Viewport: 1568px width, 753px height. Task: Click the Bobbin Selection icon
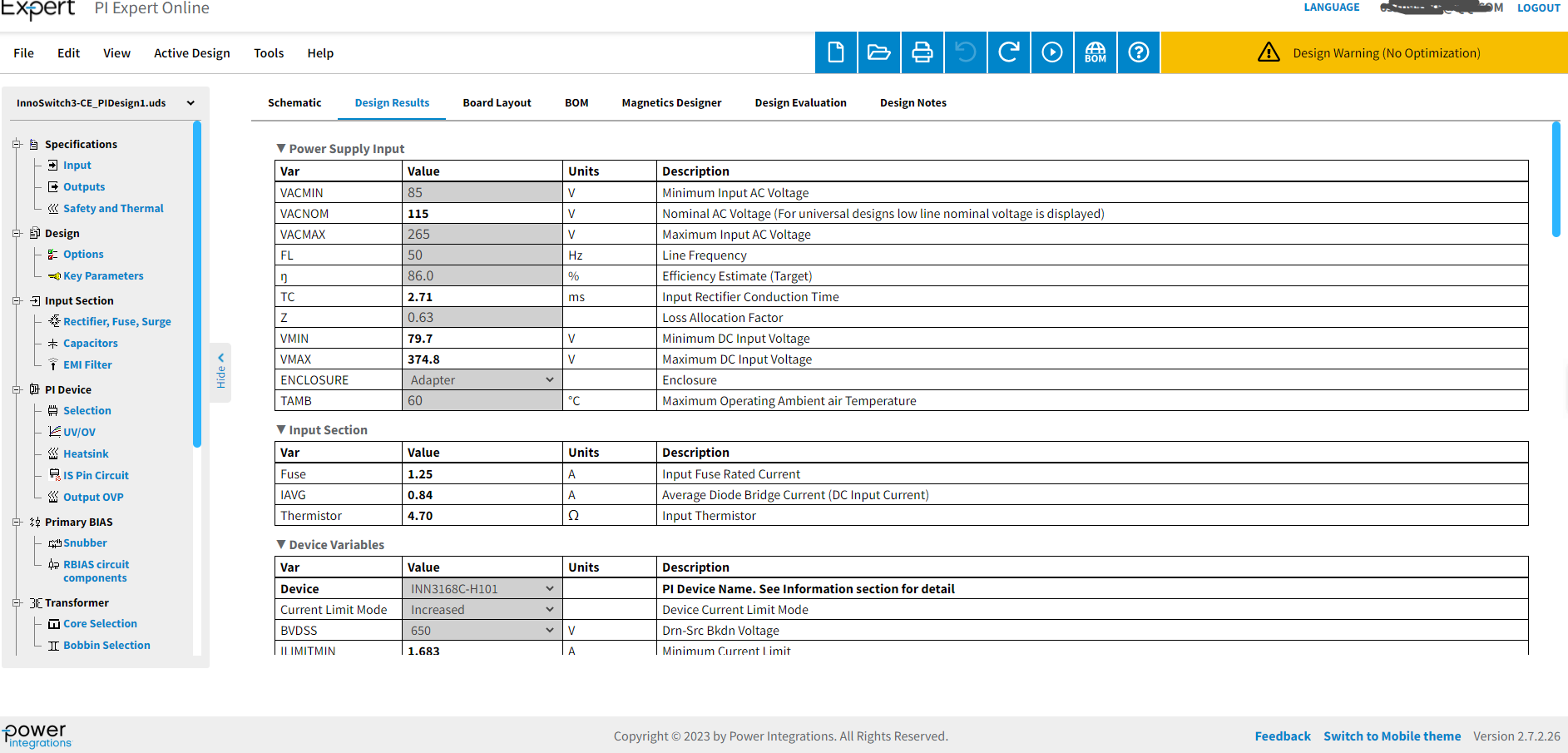point(53,645)
